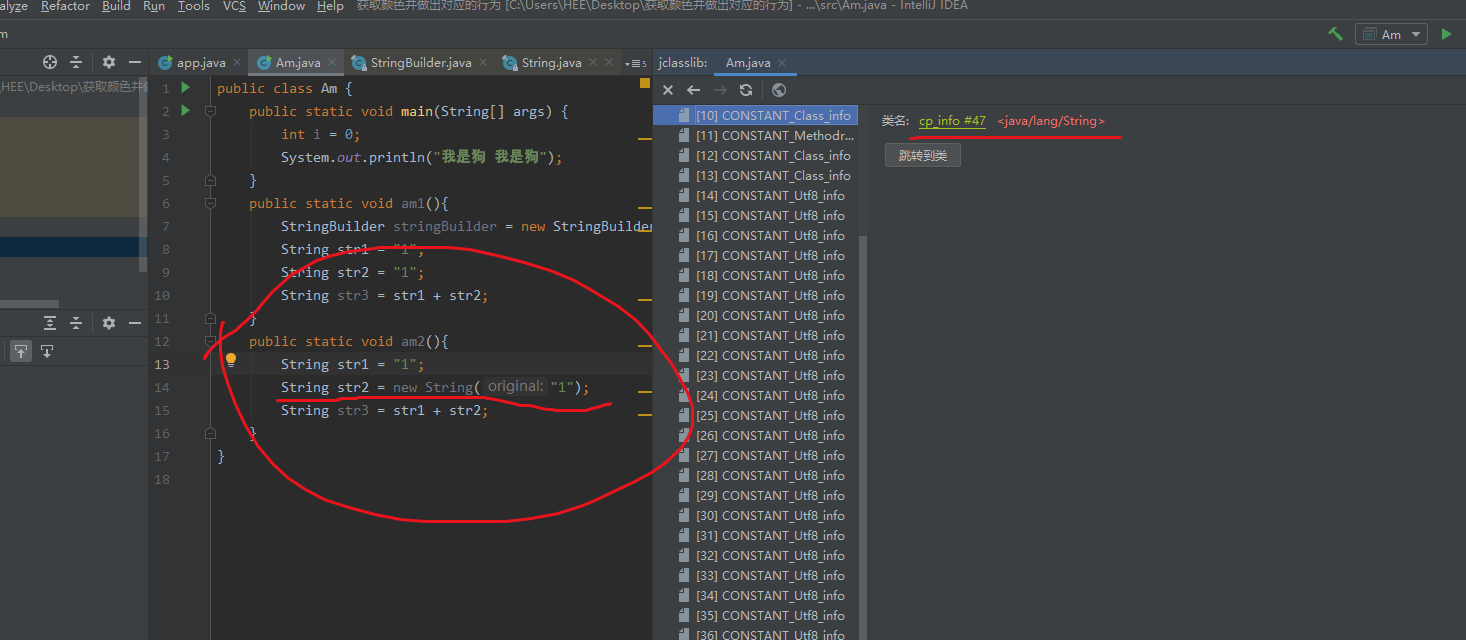This screenshot has height=640, width=1466.
Task: Open the Am run configuration dropdown
Action: coord(1391,34)
